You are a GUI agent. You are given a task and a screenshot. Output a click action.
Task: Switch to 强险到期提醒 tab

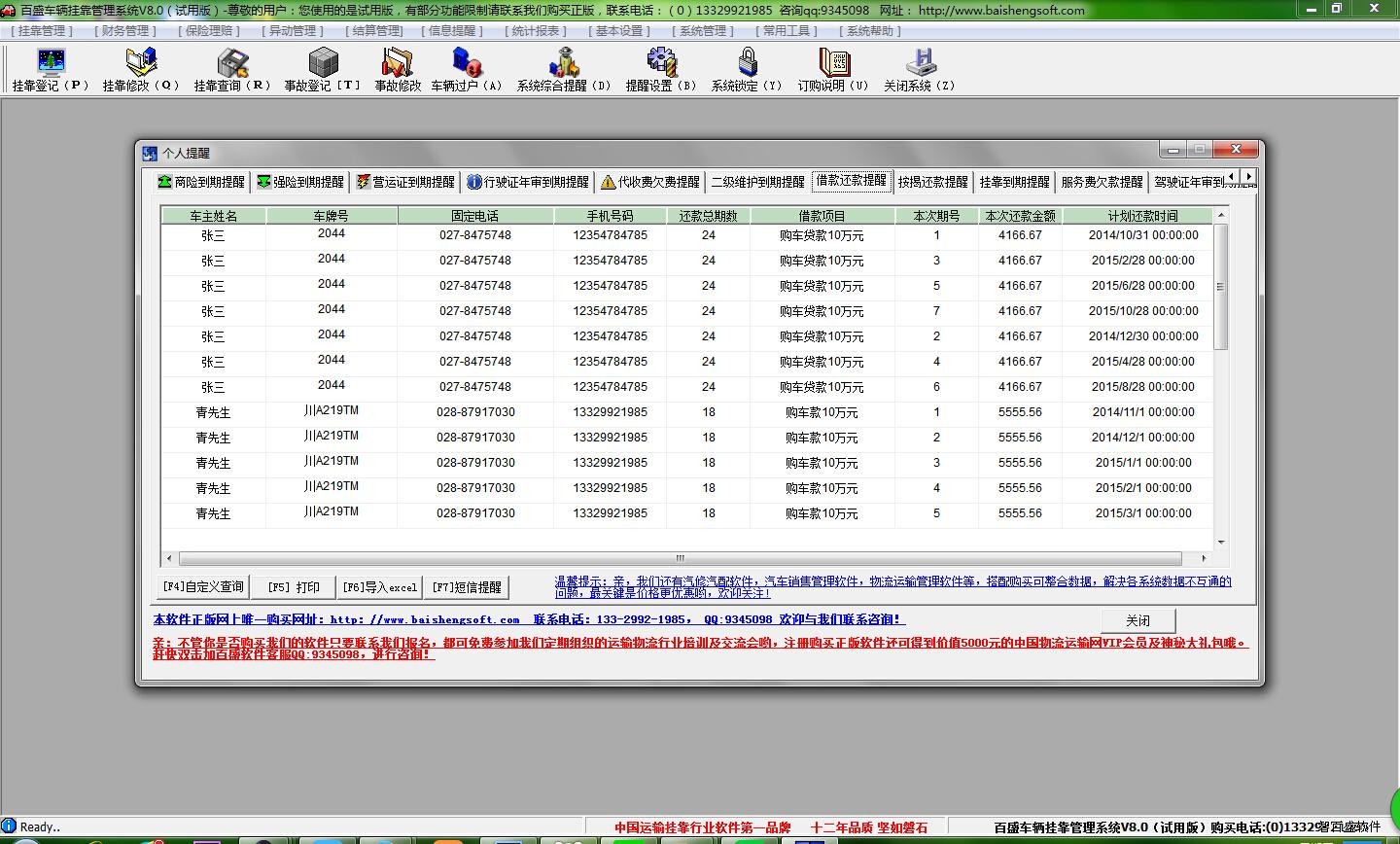coord(300,182)
